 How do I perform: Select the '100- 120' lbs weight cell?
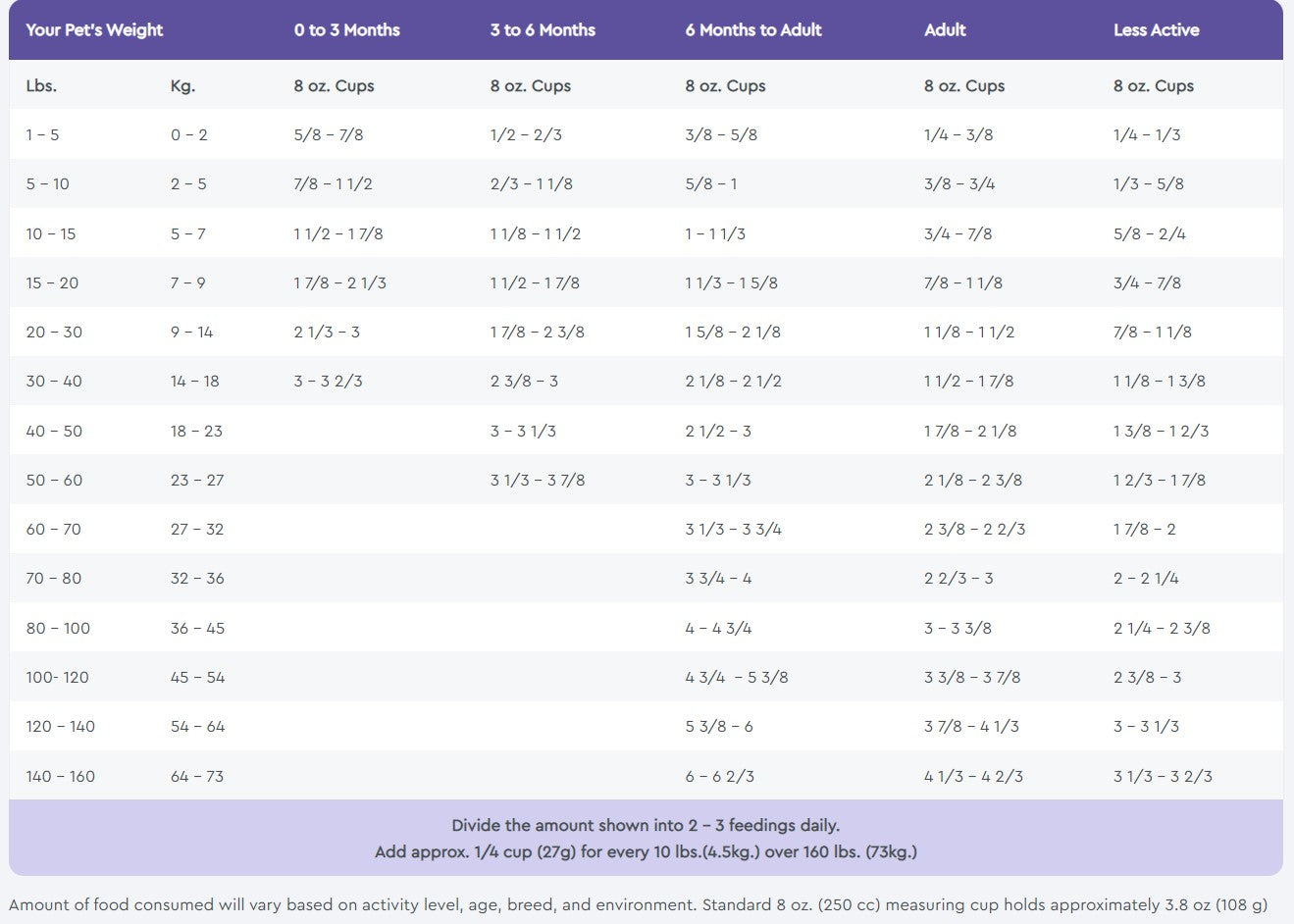57,677
